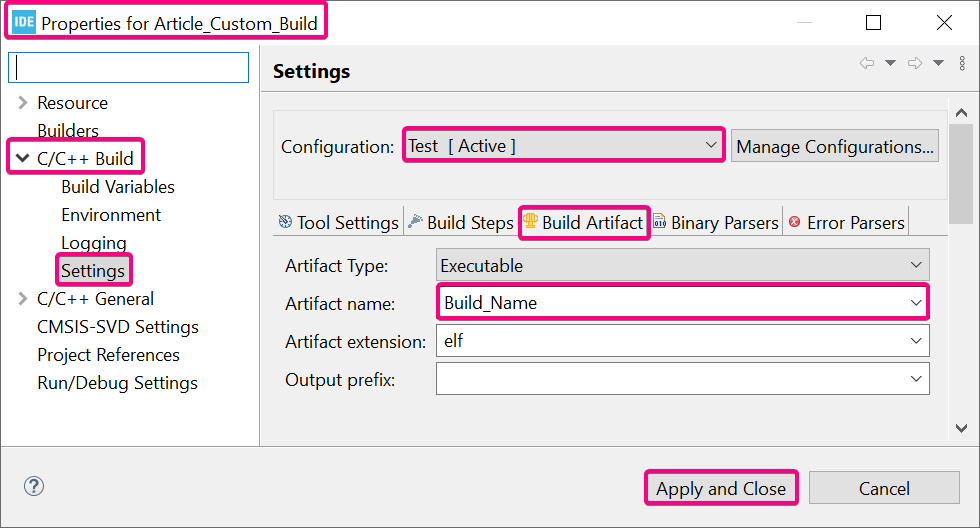
Task: Open the Configuration dropdown showing Test [Active]
Action: coord(563,146)
